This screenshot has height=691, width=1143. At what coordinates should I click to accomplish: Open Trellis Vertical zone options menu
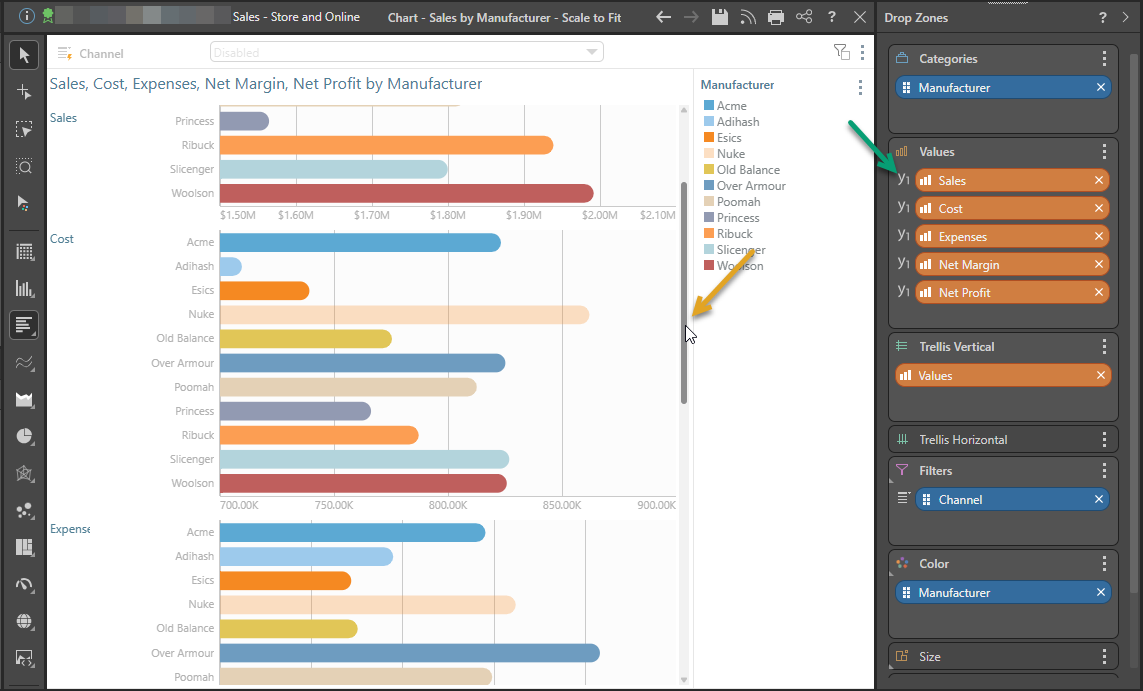tap(1104, 347)
